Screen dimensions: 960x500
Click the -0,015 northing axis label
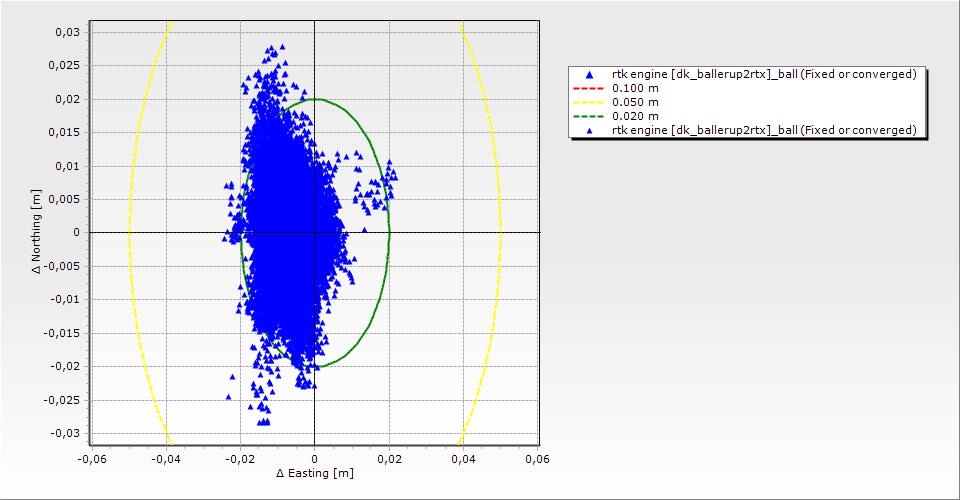62,333
